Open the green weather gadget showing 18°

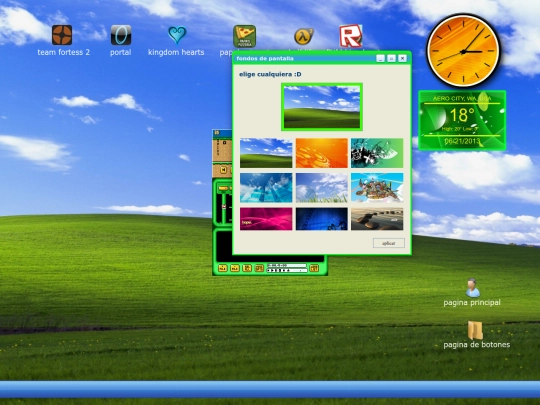pos(462,120)
